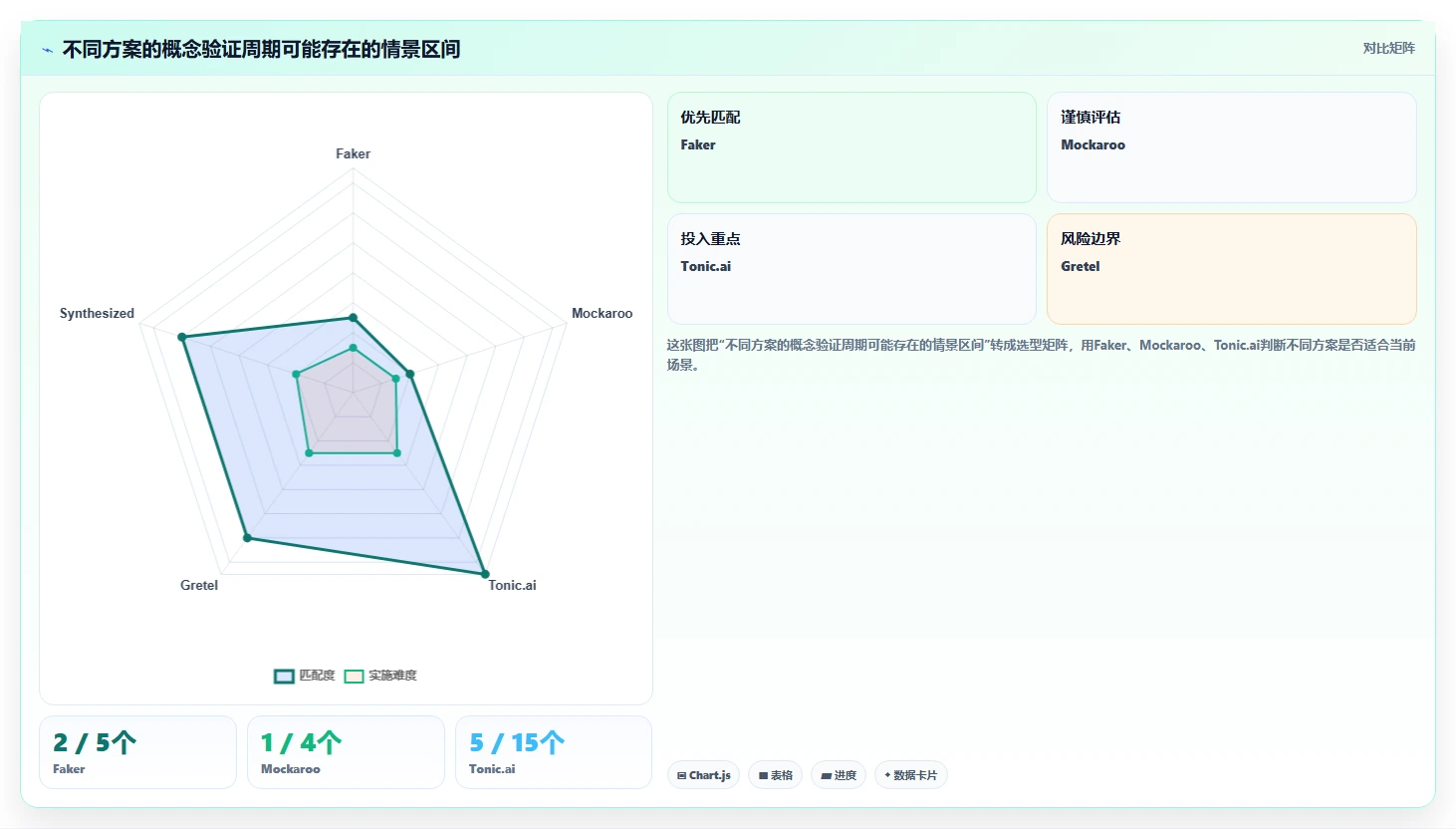The width and height of the screenshot is (1456, 829).
Task: Open the 风险边界 Gretel card
Action: click(1231, 269)
